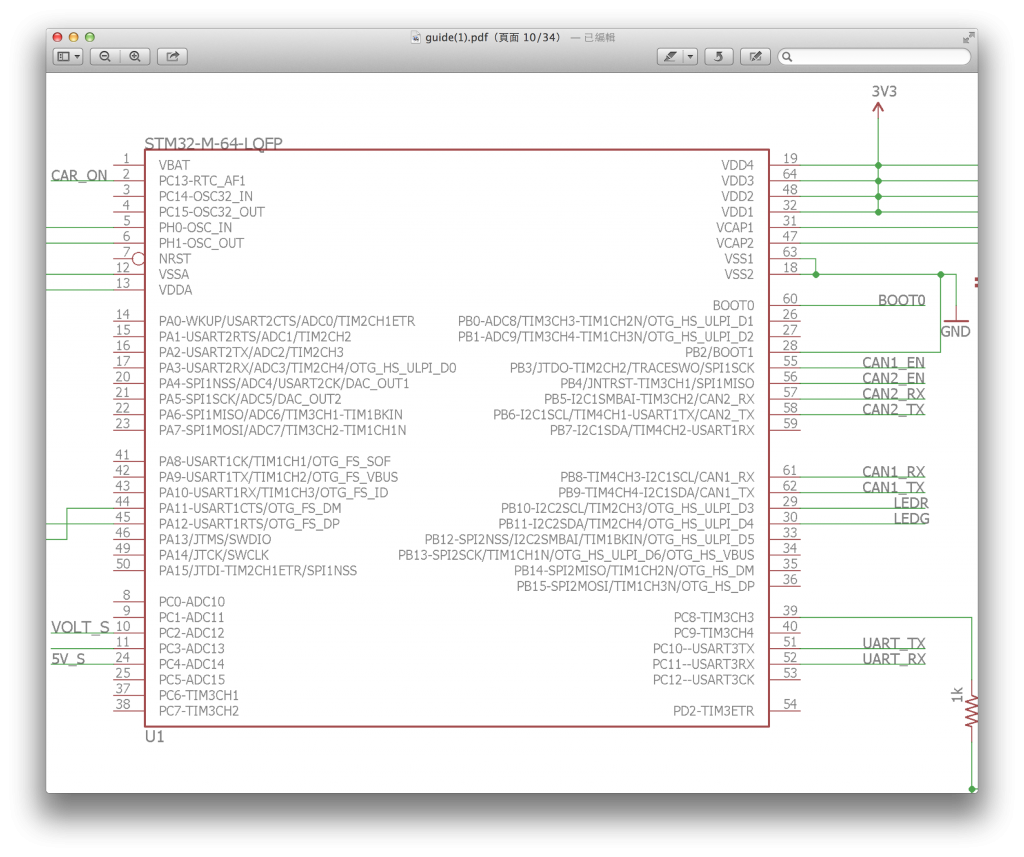Click the PC12--USART3CK pin label
This screenshot has height=857, width=1024.
[x=703, y=680]
